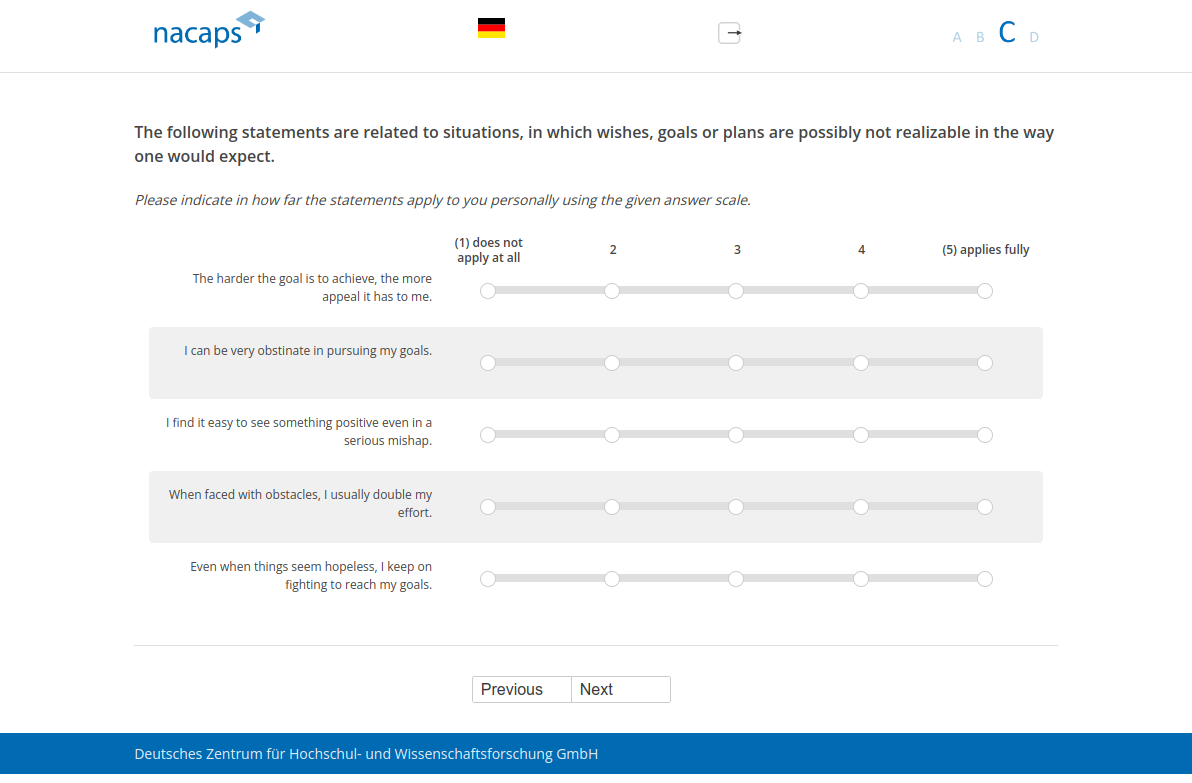Go to the Previous survey page

521,690
